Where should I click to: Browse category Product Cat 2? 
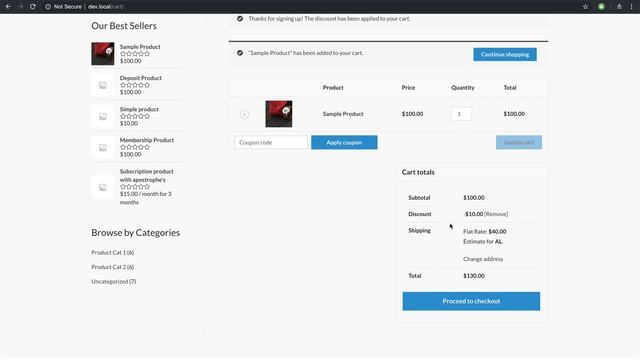pyautogui.click(x=113, y=267)
